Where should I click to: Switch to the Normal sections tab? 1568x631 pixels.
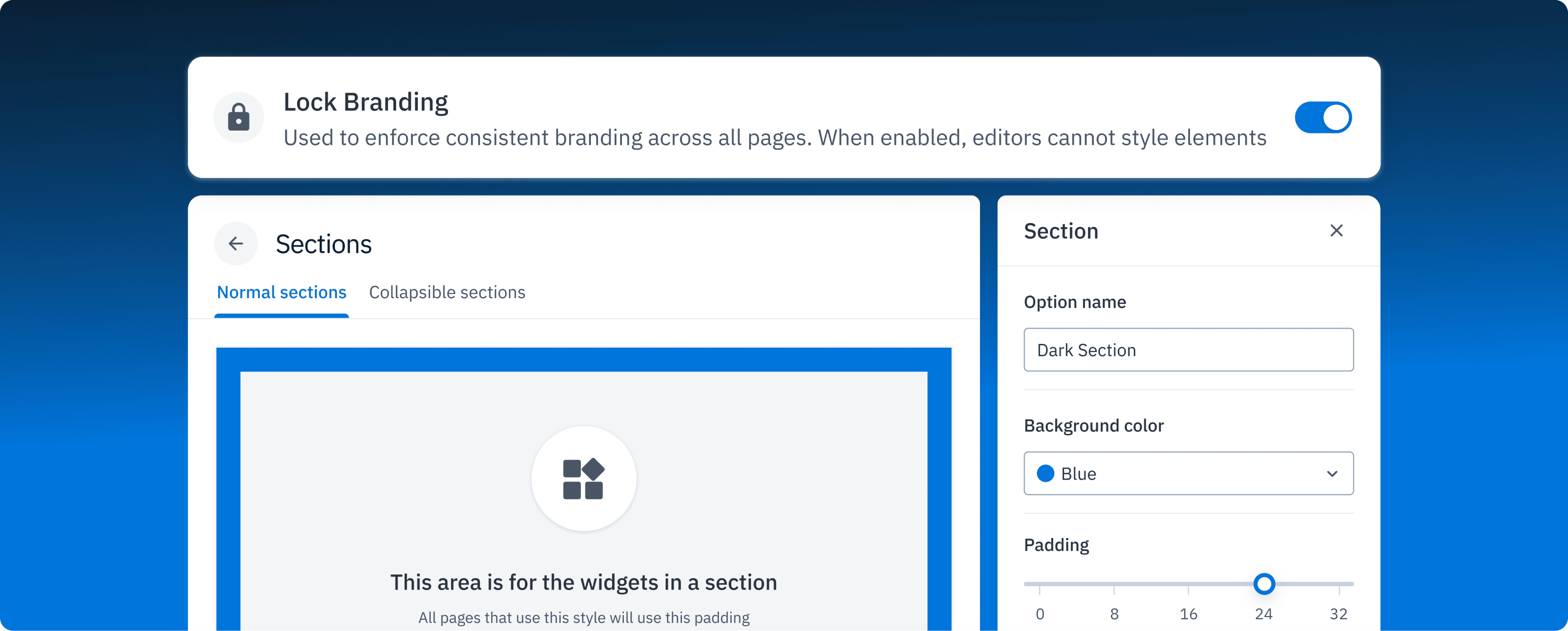(x=281, y=292)
